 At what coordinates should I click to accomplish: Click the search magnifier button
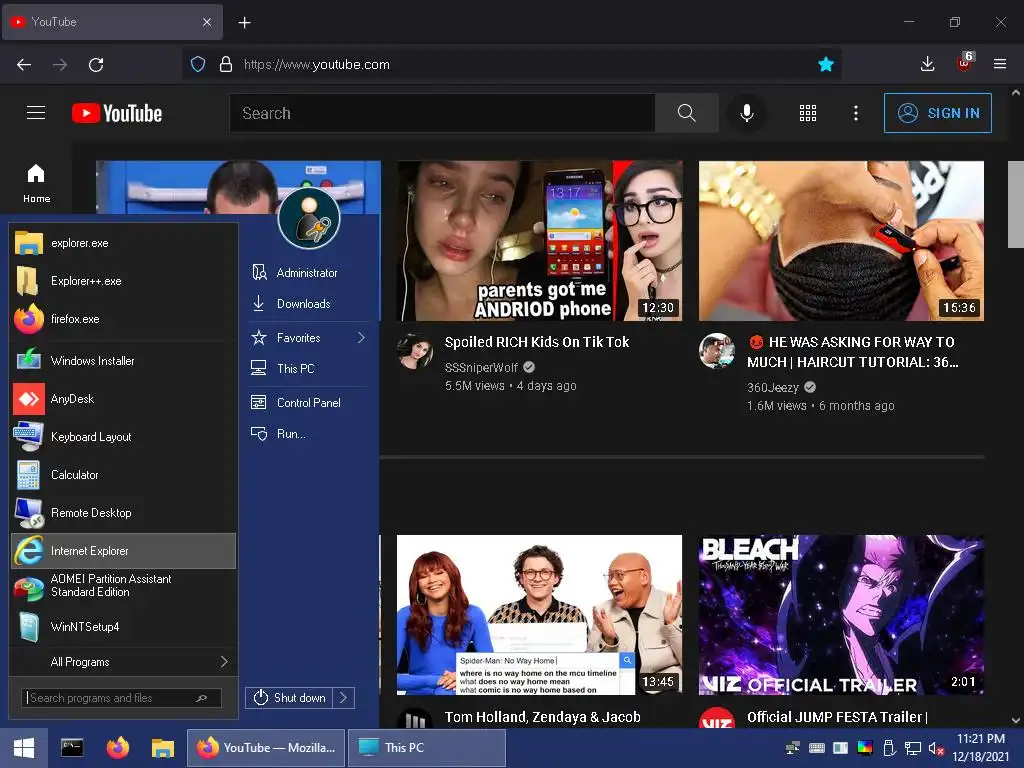click(686, 113)
